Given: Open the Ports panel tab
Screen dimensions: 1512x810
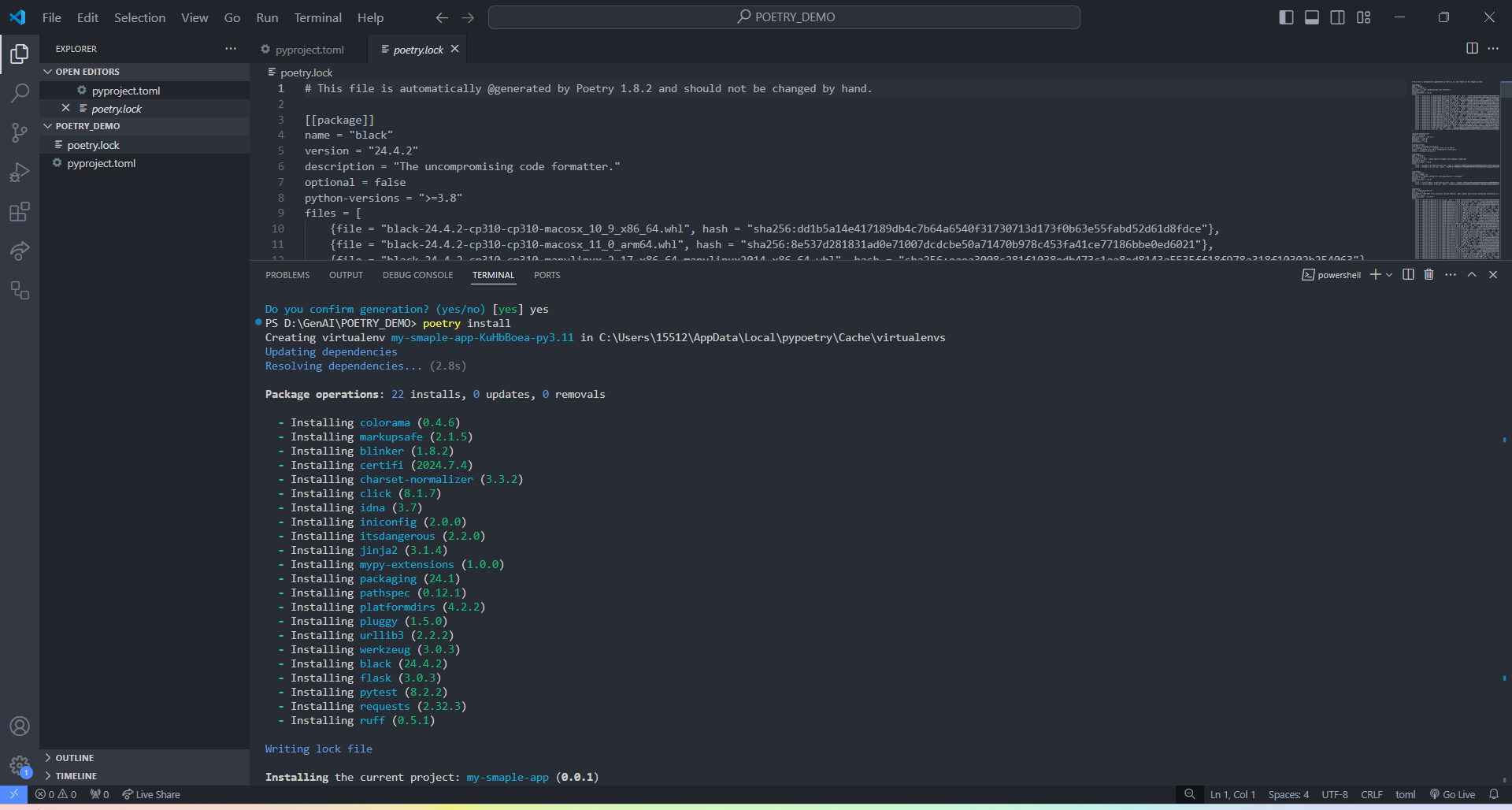Looking at the screenshot, I should click(x=547, y=275).
